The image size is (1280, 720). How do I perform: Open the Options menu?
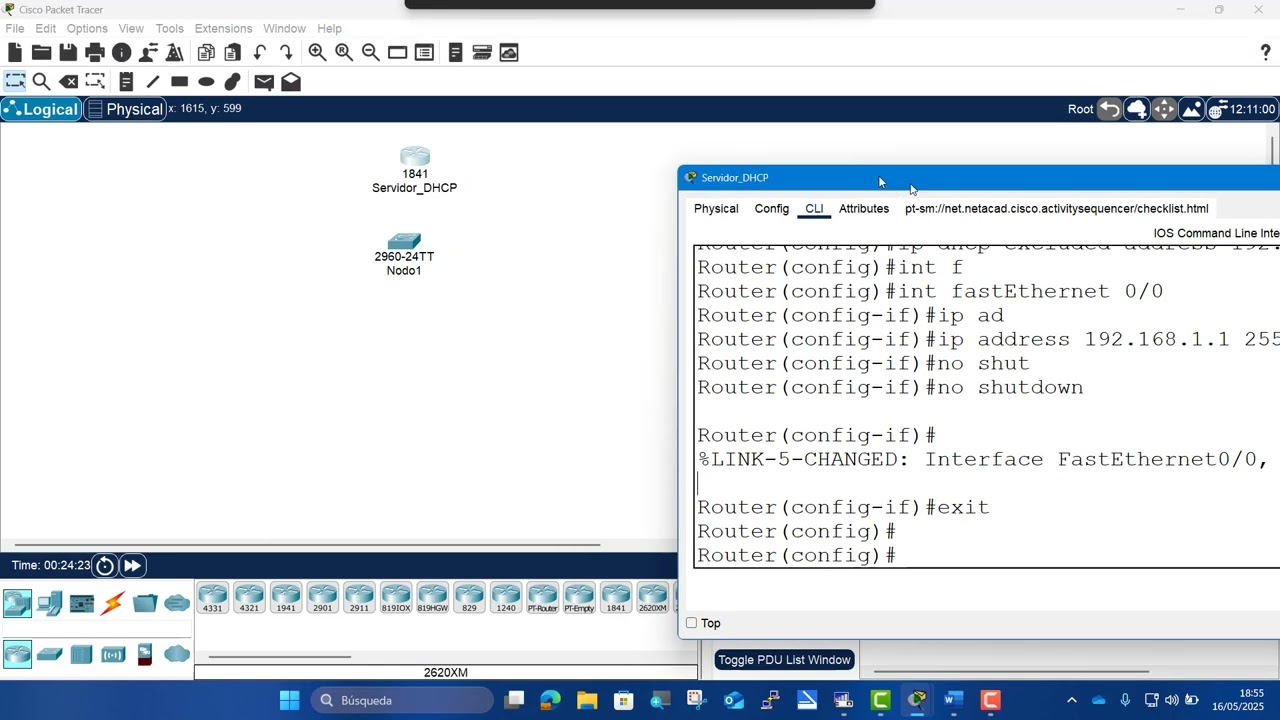[x=87, y=28]
